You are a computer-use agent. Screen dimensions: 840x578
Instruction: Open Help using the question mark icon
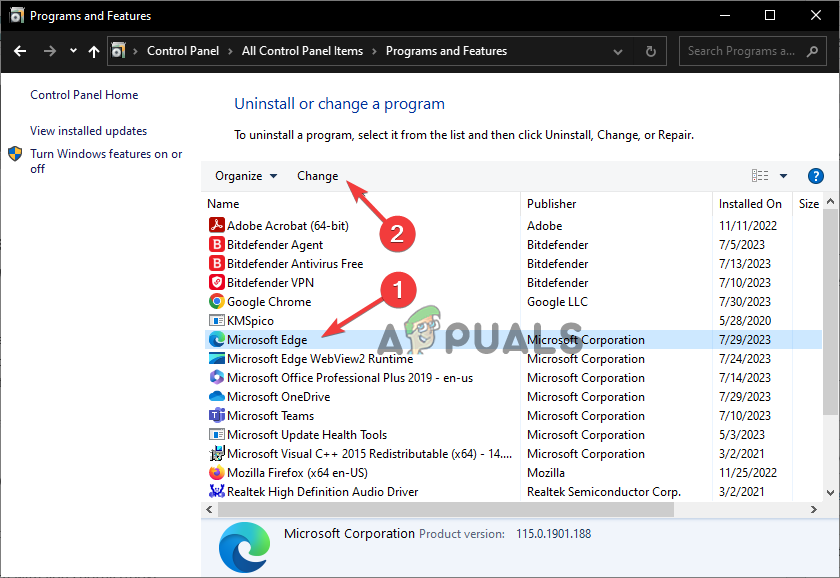pyautogui.click(x=816, y=175)
